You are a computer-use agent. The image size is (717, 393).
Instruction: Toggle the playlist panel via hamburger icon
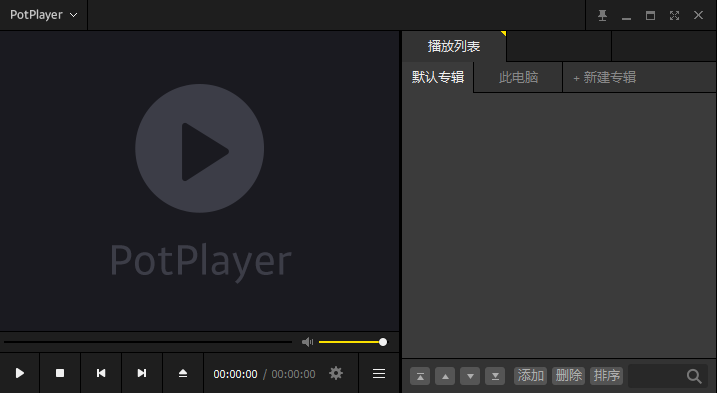[x=379, y=373]
